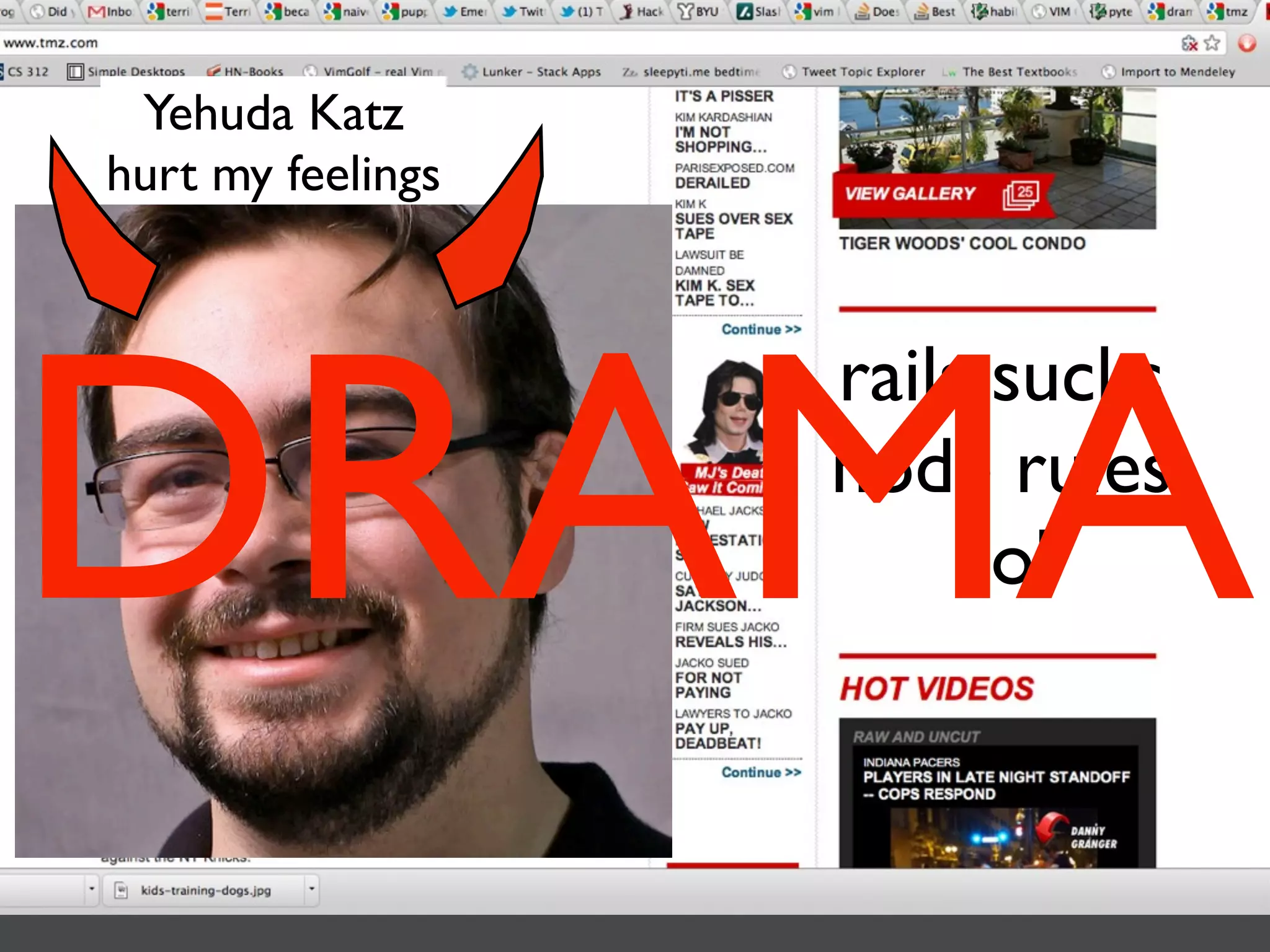Image resolution: width=1270 pixels, height=952 pixels.
Task: Open FOR NOT PAYING headline
Action: tap(708, 685)
